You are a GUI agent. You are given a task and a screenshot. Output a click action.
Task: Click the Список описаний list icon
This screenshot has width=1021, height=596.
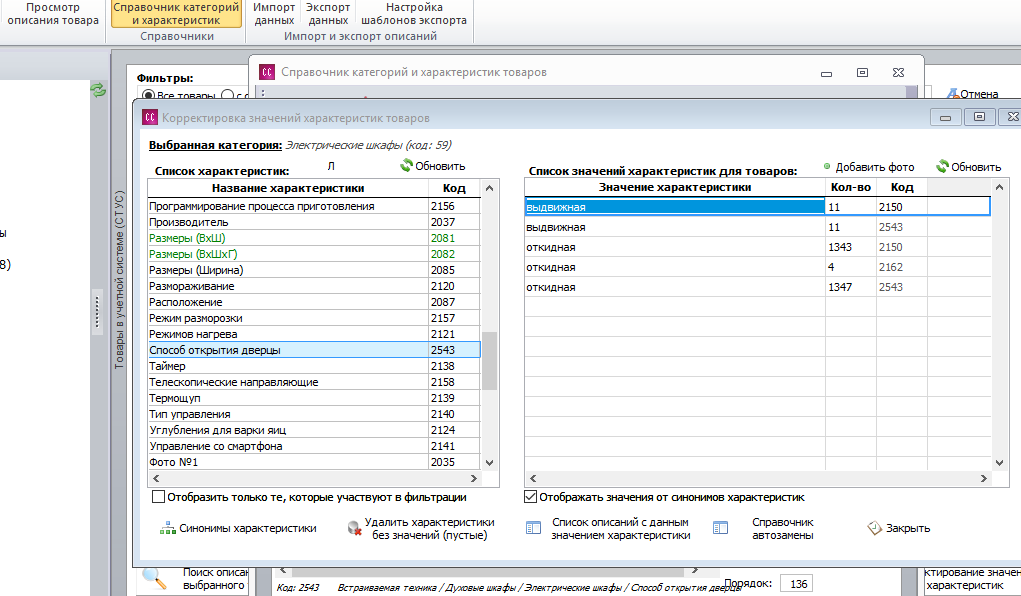[533, 528]
